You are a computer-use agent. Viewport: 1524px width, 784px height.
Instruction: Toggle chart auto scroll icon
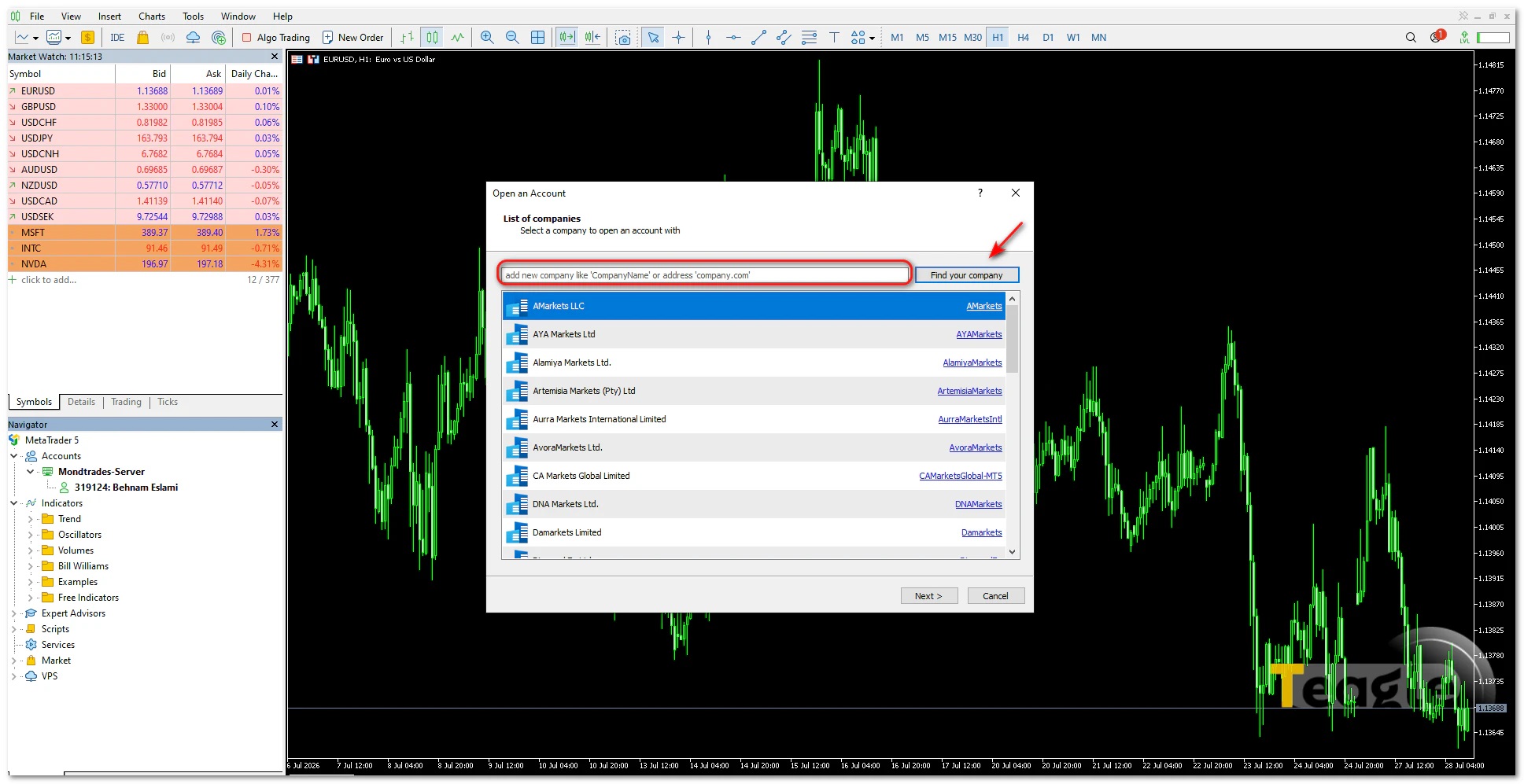pyautogui.click(x=567, y=37)
